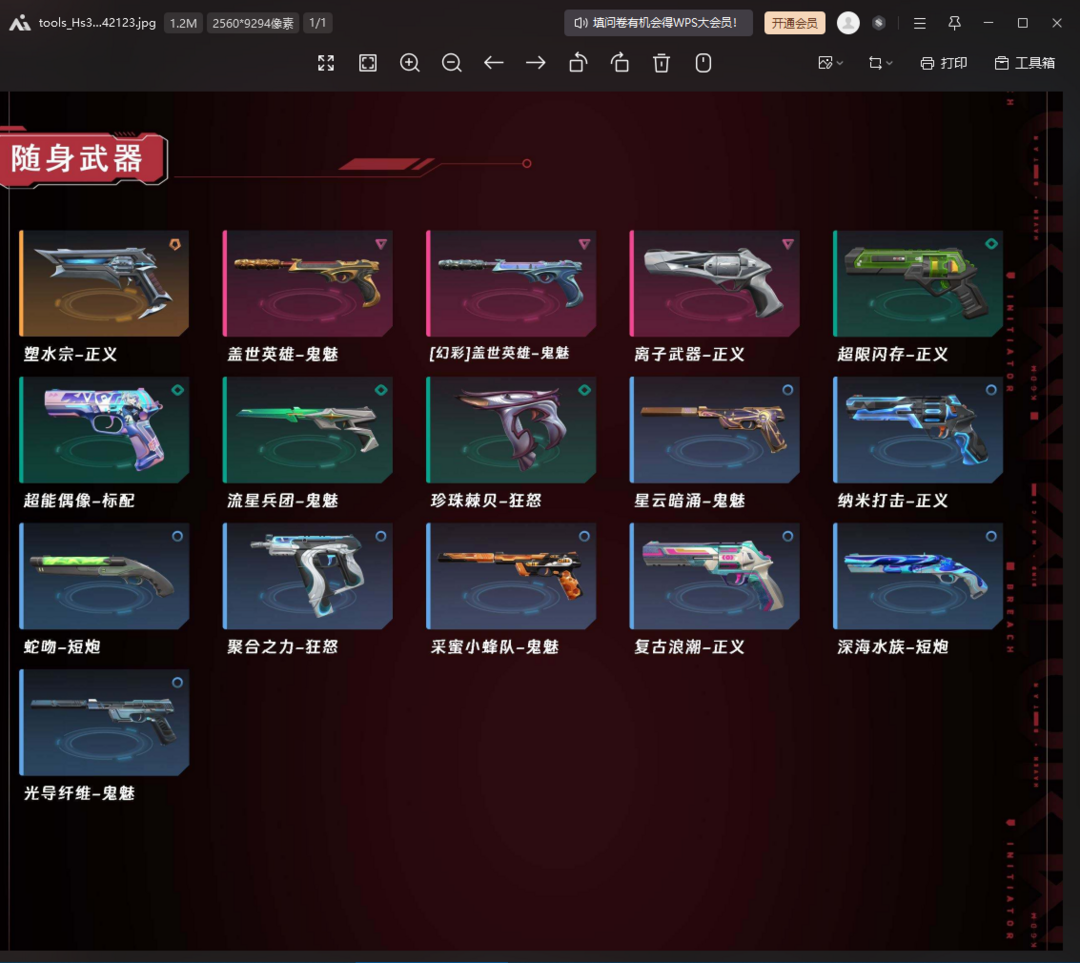
Task: Open the 填问卷有机会得WPS大会员 survey notice
Action: click(658, 23)
